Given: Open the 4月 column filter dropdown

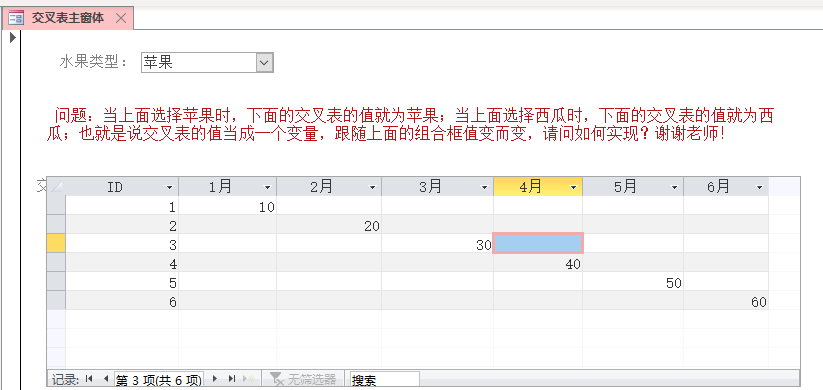Looking at the screenshot, I should (x=573, y=187).
